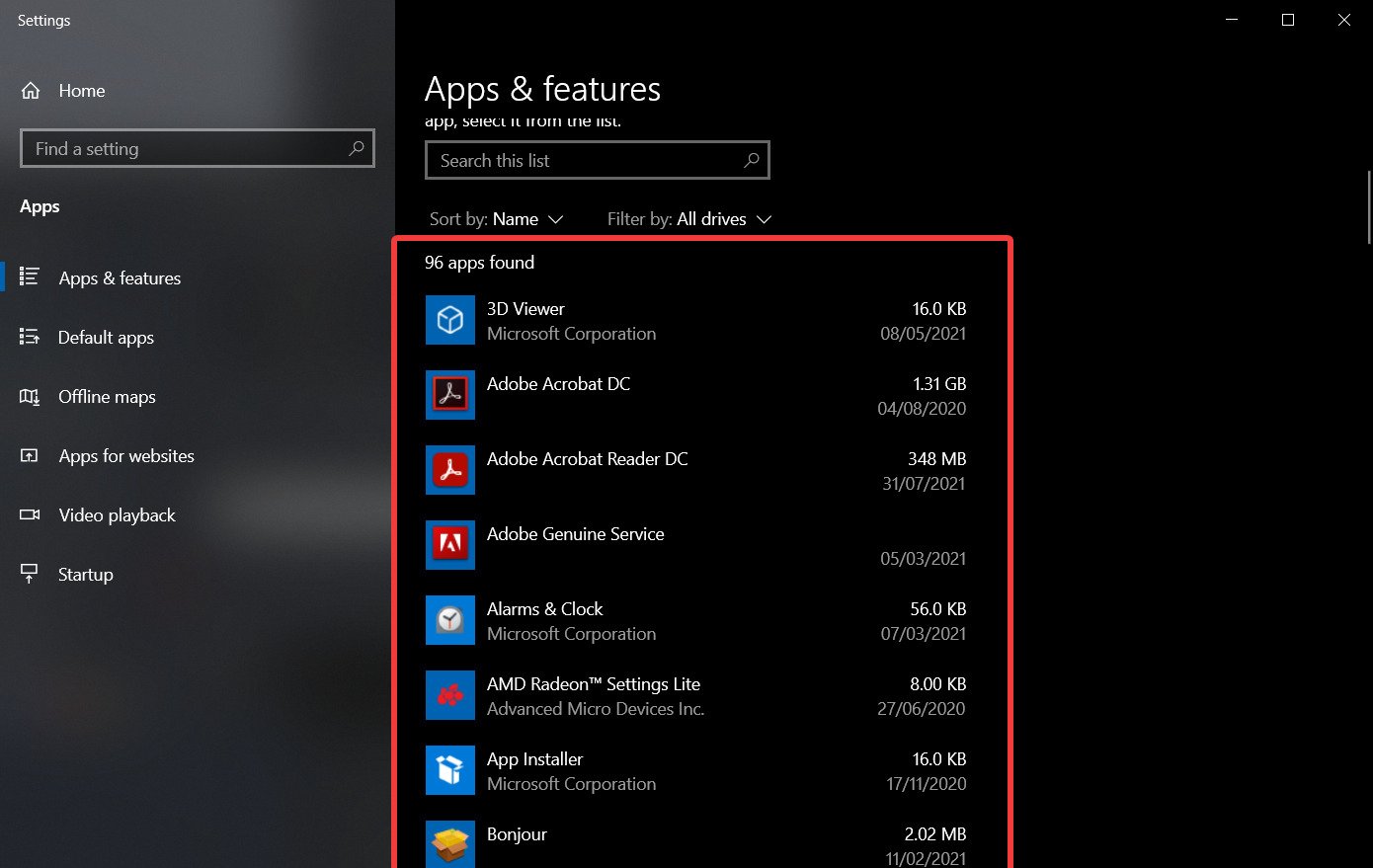Click the Video playback camera icon
Viewport: 1373px width, 868px height.
30,514
